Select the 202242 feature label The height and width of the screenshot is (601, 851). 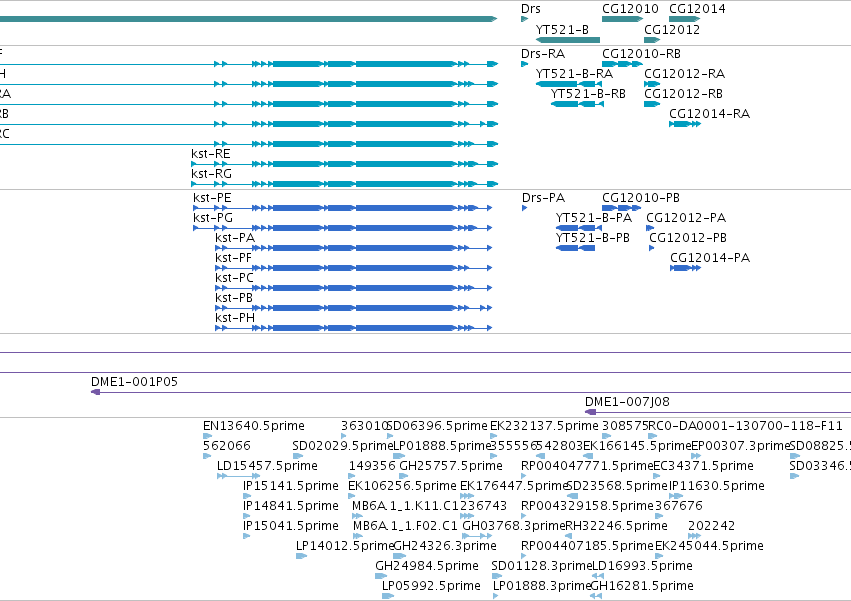tap(712, 526)
